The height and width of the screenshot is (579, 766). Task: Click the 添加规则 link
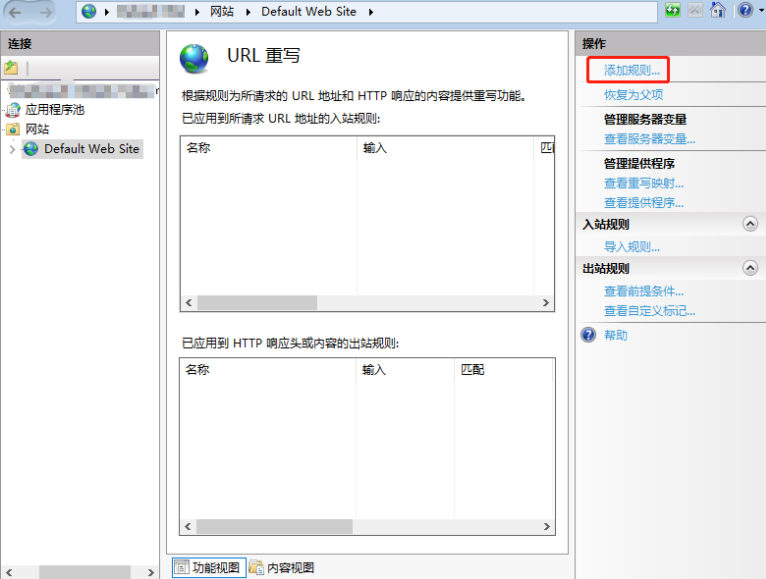(631, 70)
